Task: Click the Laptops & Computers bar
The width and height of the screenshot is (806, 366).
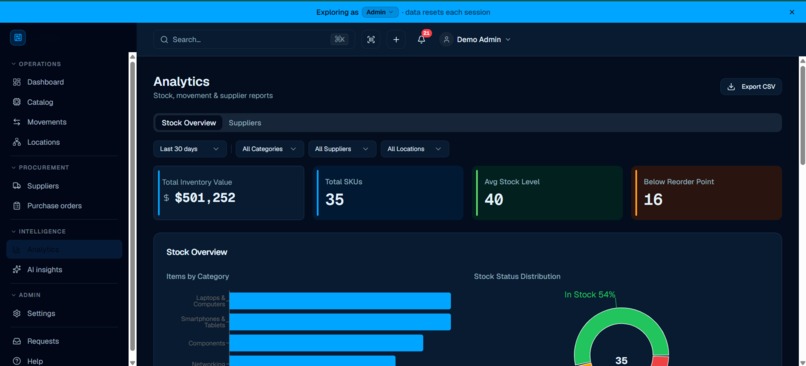Action: [340, 301]
